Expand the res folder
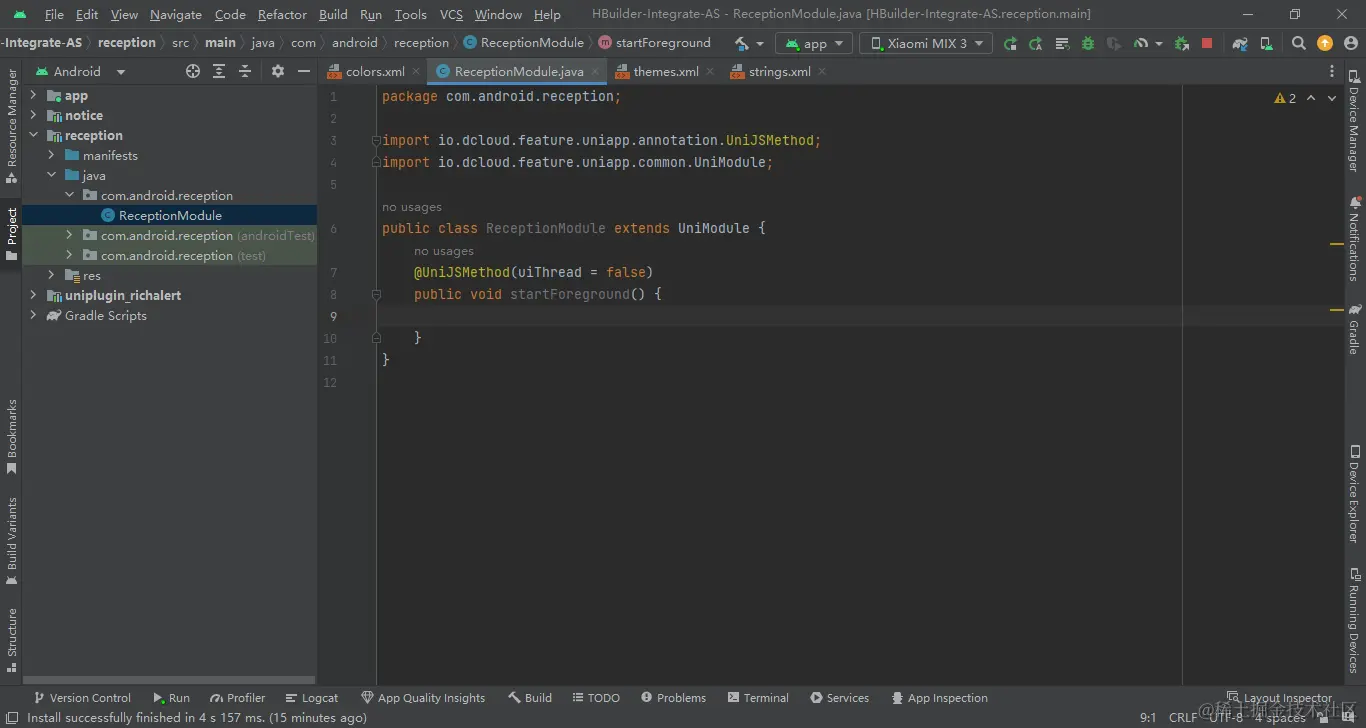 coord(51,275)
